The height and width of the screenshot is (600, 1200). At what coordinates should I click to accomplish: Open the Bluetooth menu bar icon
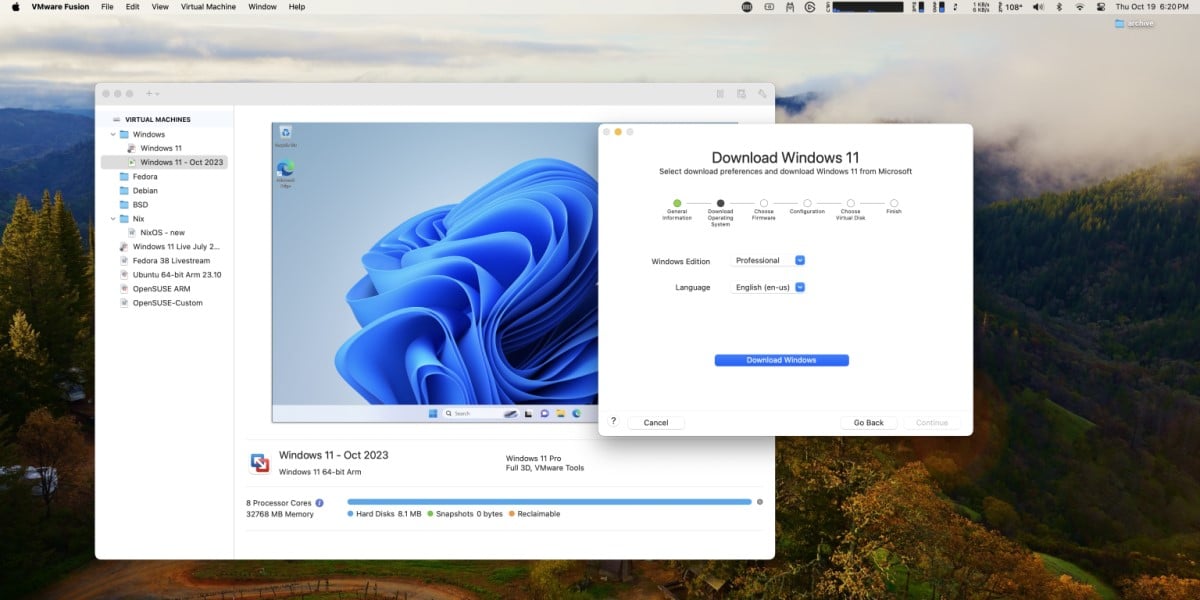tap(1059, 6)
